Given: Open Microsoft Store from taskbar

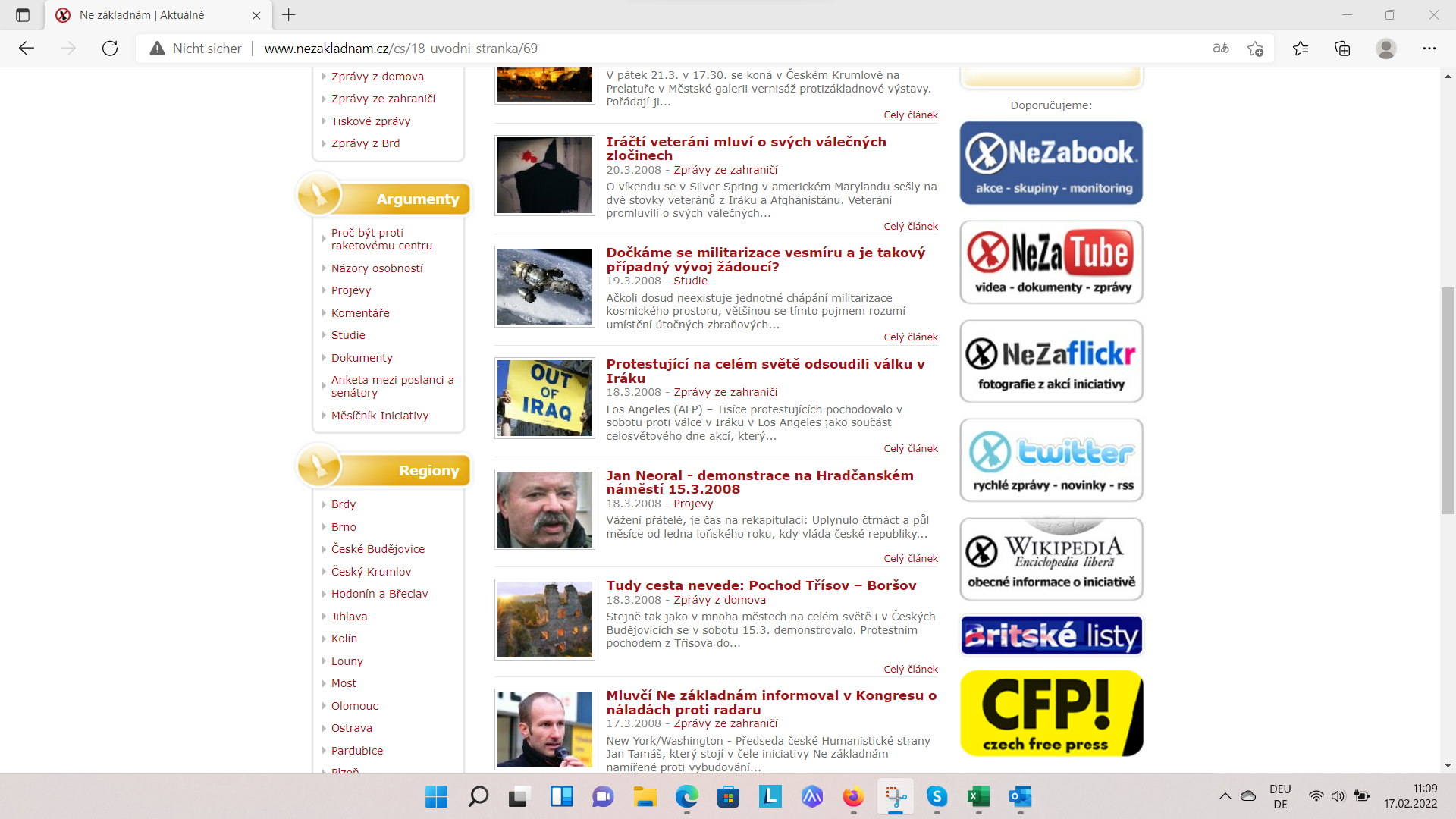Looking at the screenshot, I should (728, 796).
